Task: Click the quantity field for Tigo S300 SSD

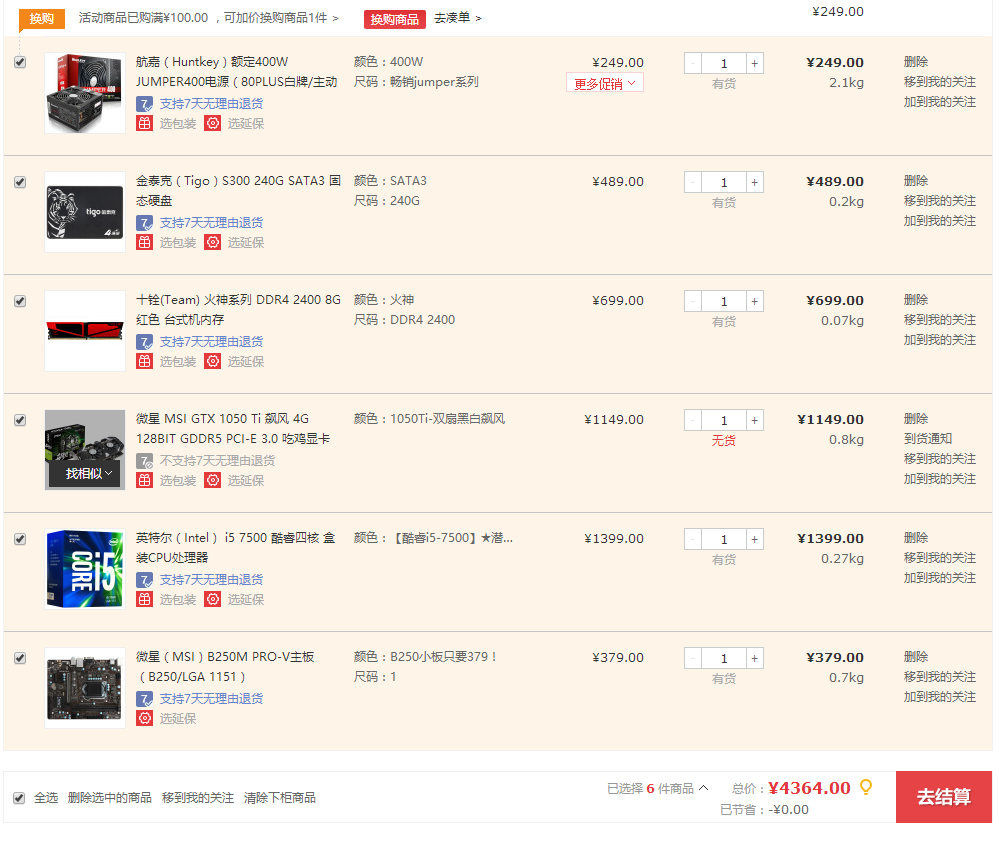Action: [724, 182]
